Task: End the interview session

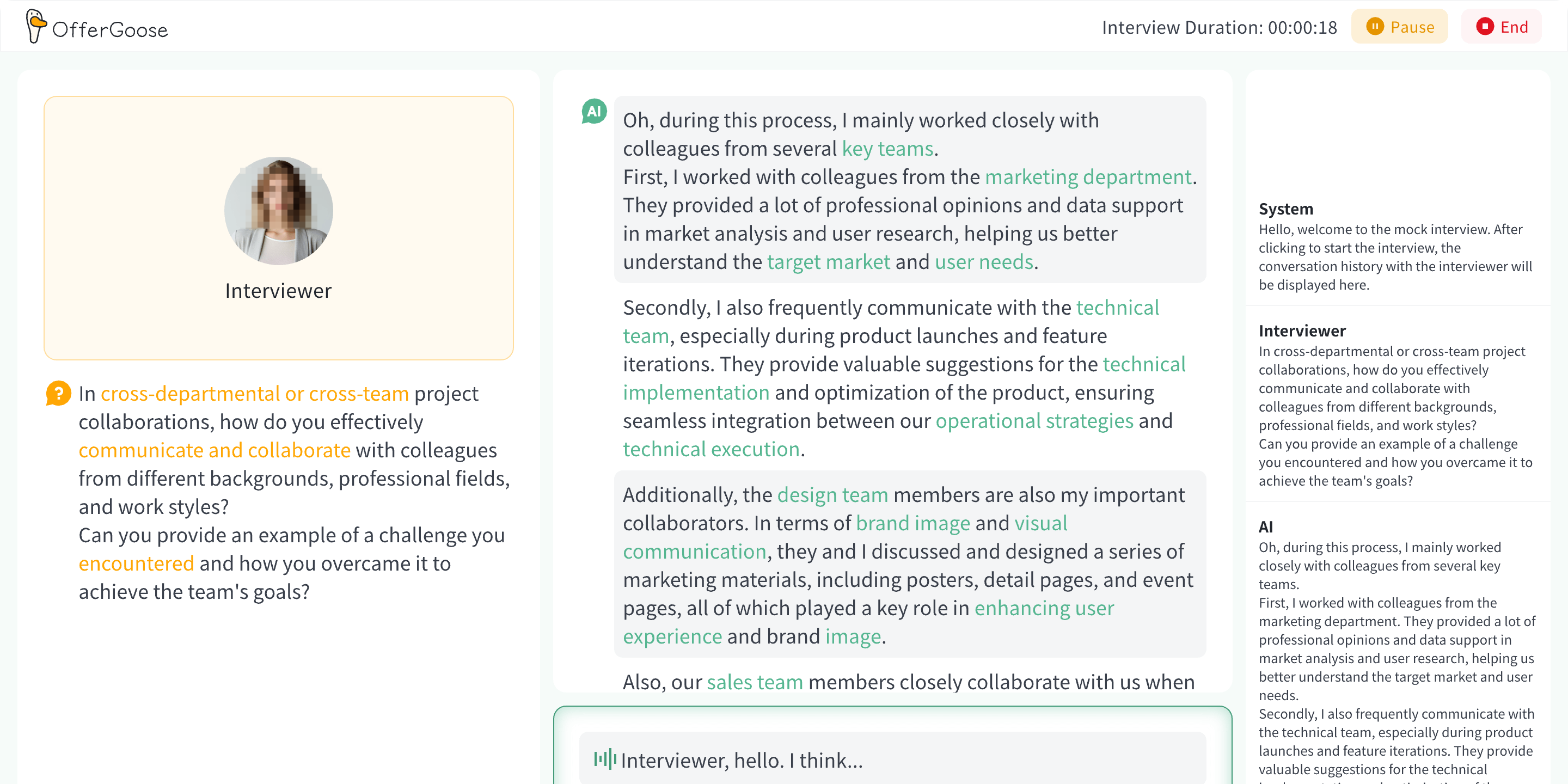Action: tap(1502, 27)
